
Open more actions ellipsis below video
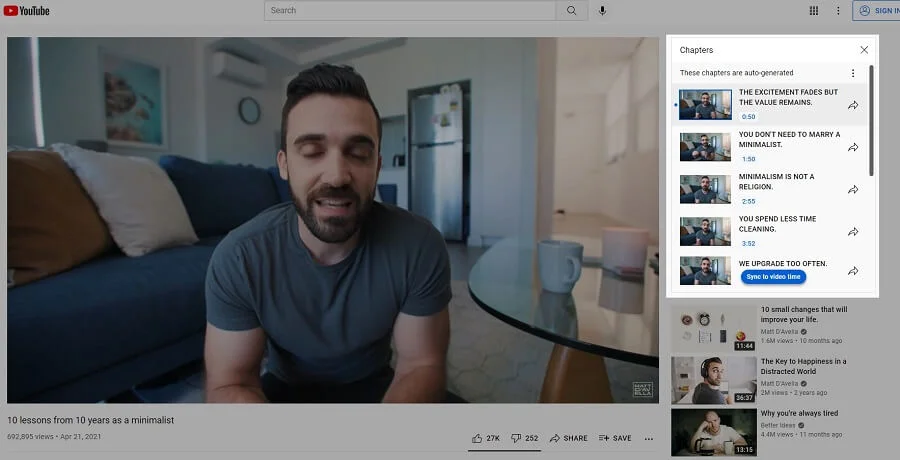(648, 438)
